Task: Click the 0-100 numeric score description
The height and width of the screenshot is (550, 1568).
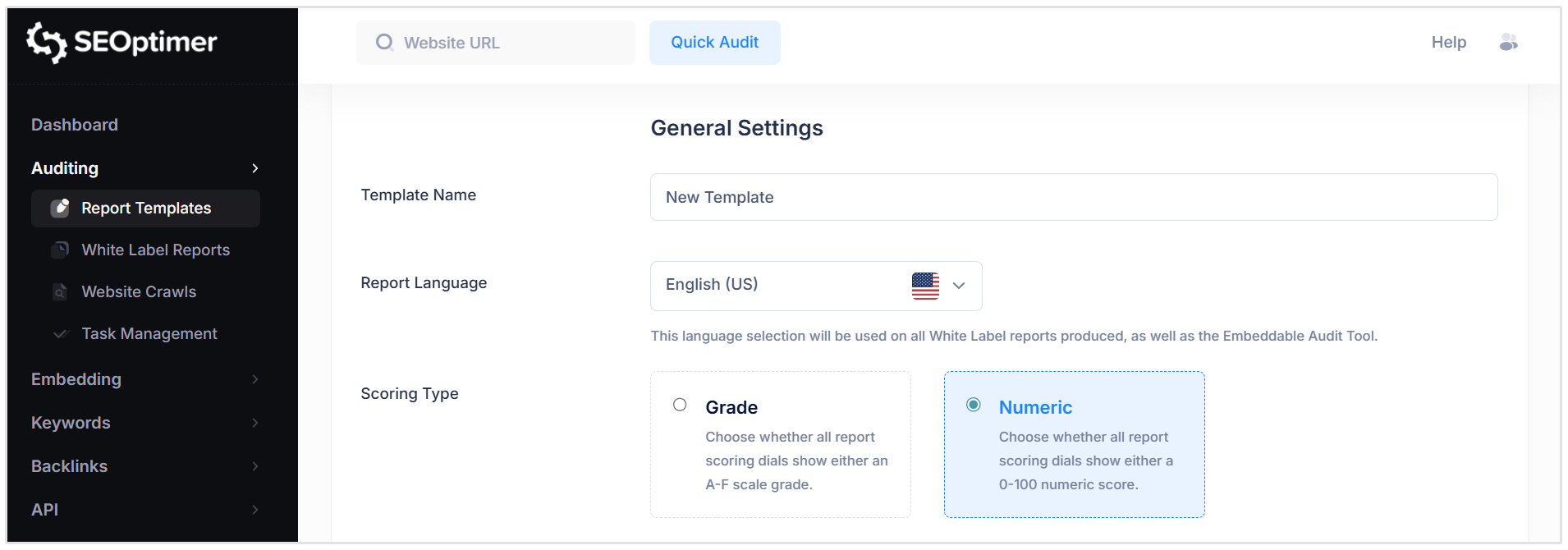Action: [1086, 461]
